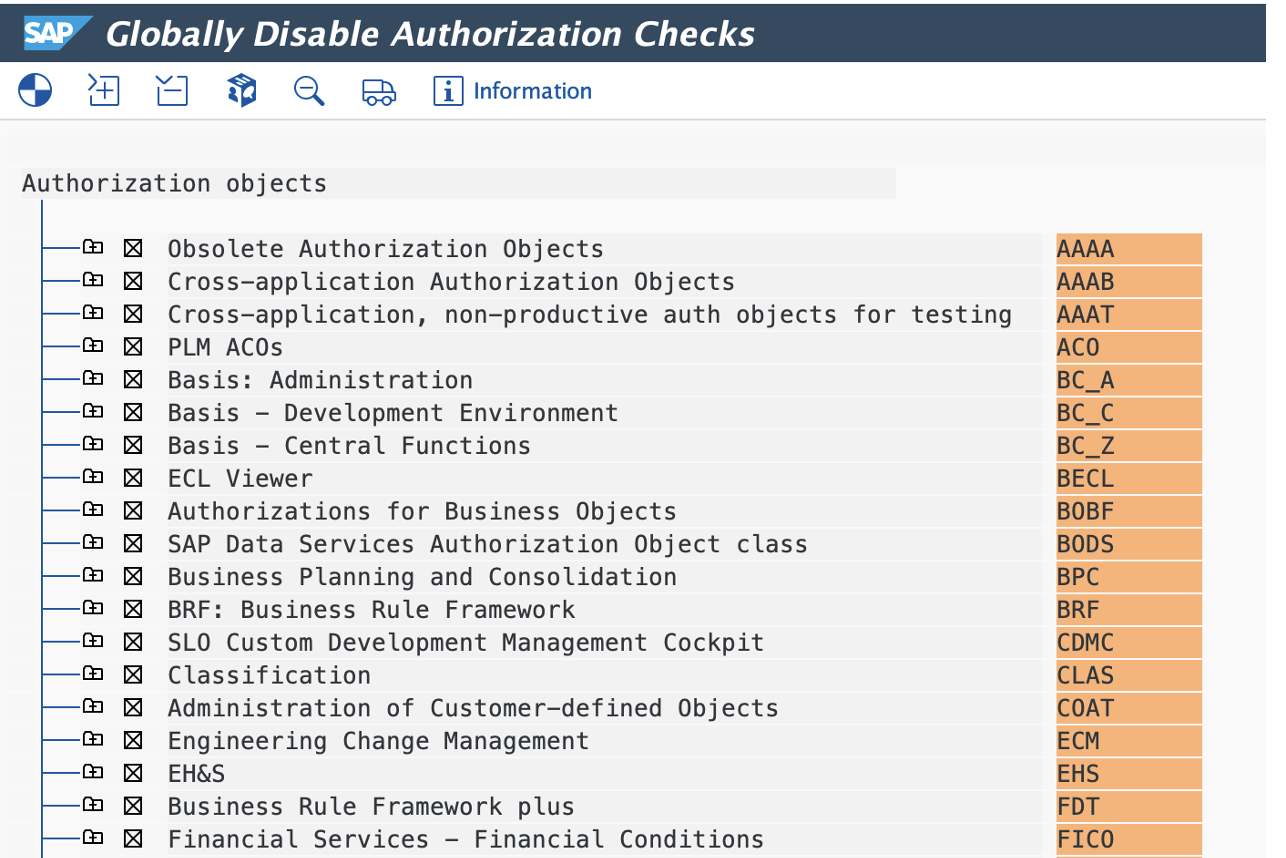This screenshot has height=858, width=1286.
Task: Expand Administration of Customer-defined Objects folder
Action: coord(93,707)
